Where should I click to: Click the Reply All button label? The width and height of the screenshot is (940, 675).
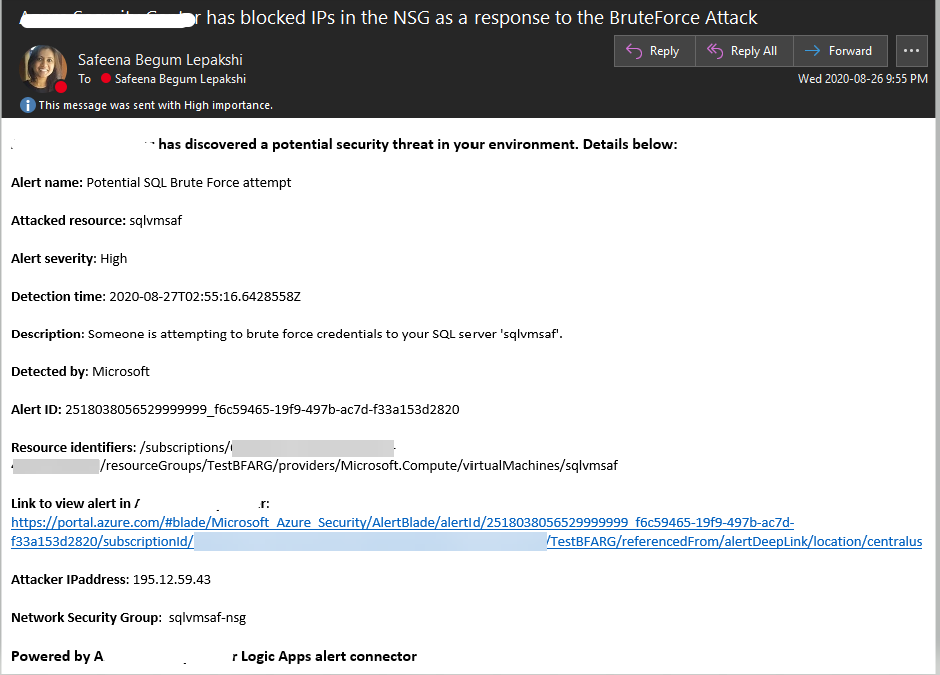click(754, 51)
